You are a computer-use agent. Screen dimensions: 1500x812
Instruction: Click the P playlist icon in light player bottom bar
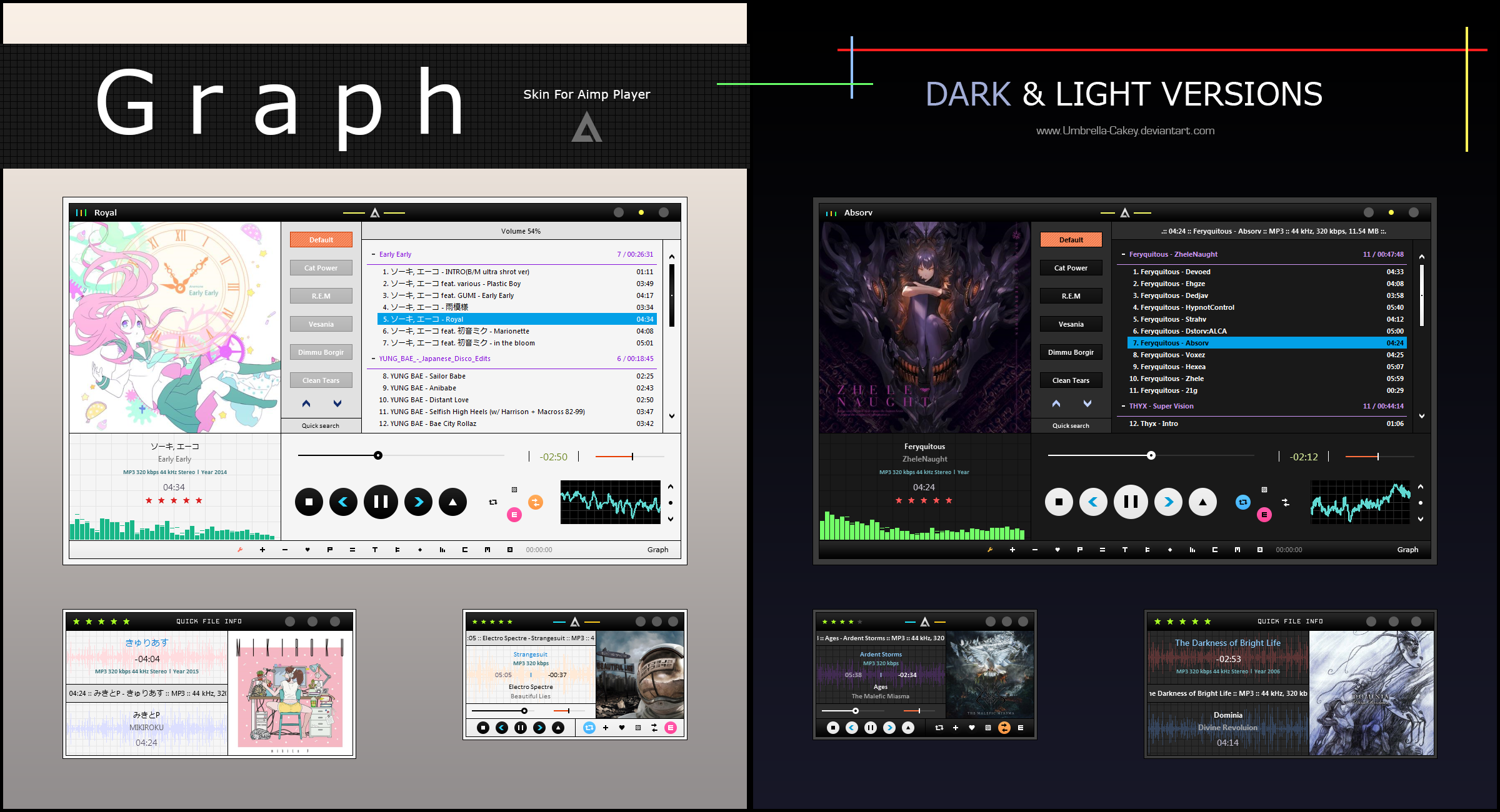pyautogui.click(x=330, y=550)
